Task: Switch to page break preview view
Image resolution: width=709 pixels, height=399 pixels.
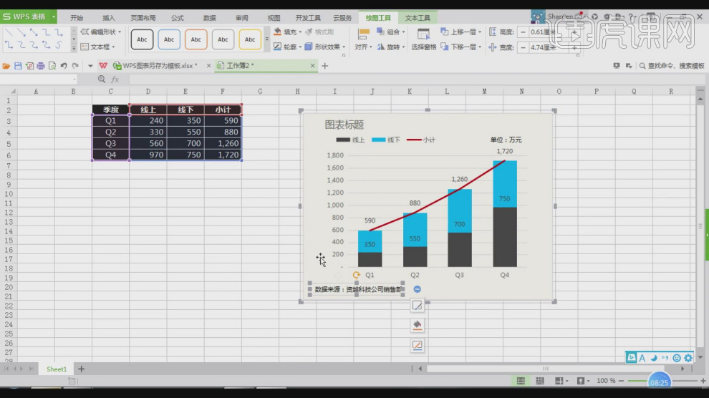Action: [539, 381]
